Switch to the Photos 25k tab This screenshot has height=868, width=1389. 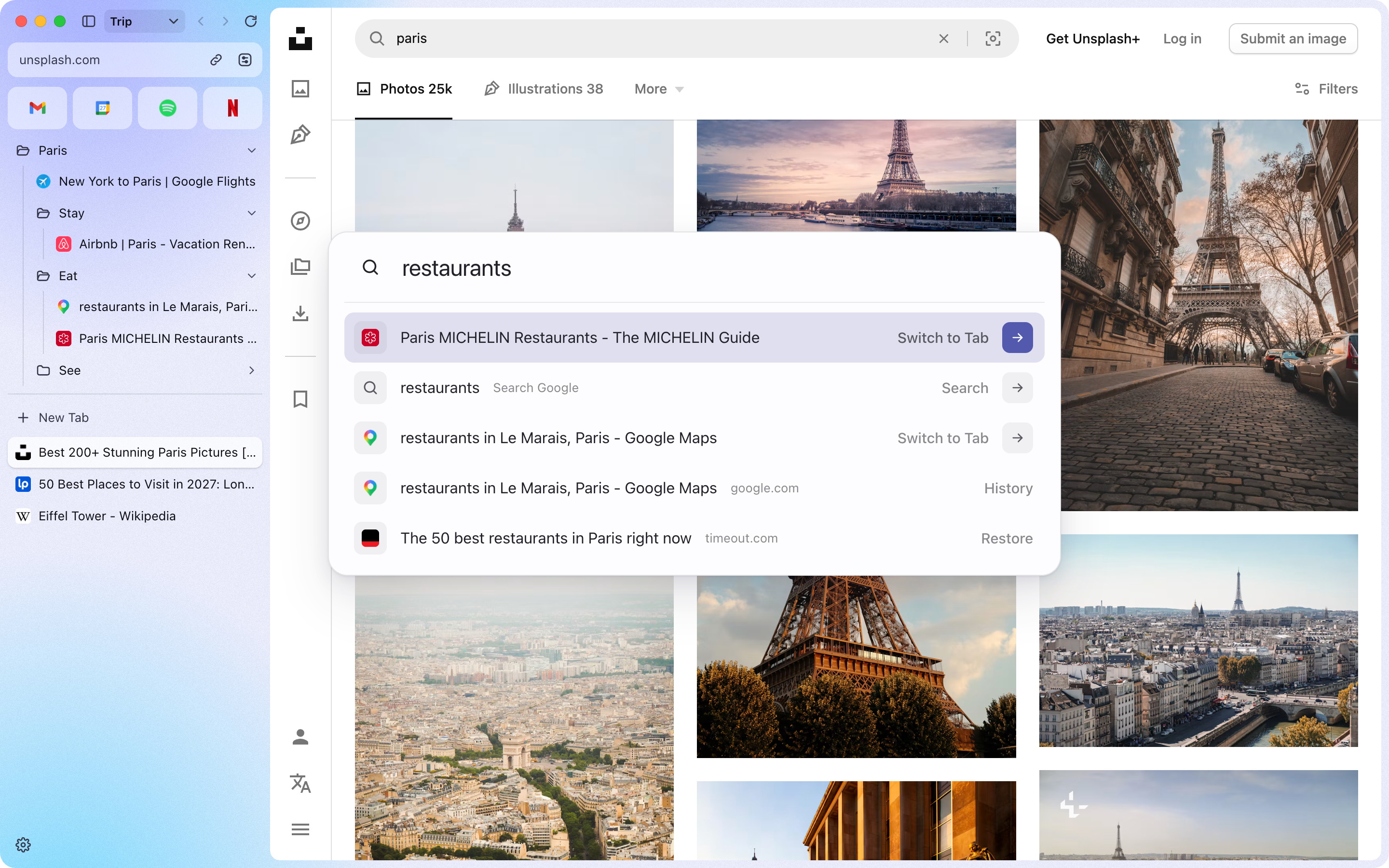coord(404,89)
